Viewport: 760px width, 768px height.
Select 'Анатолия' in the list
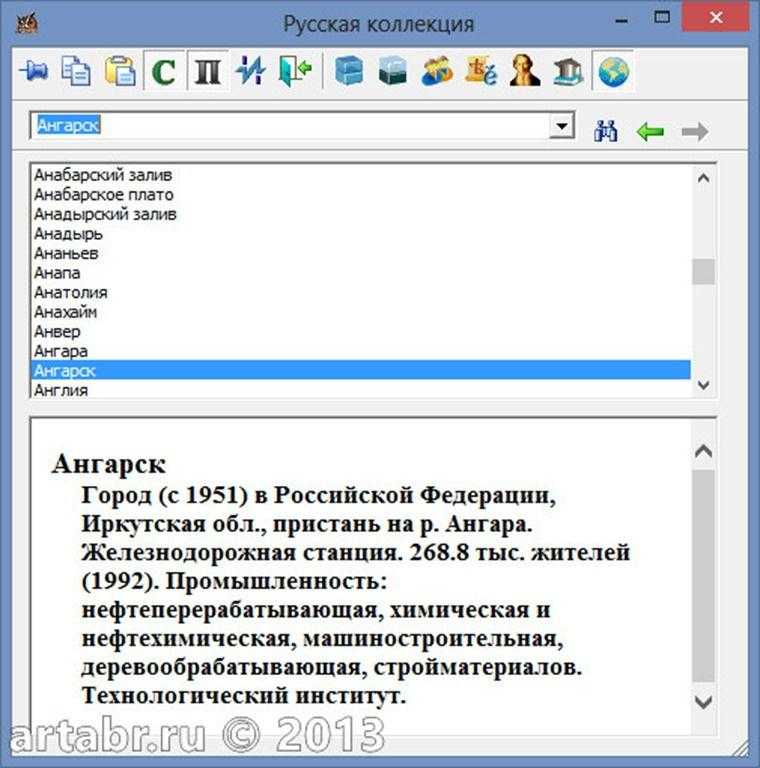click(x=361, y=292)
